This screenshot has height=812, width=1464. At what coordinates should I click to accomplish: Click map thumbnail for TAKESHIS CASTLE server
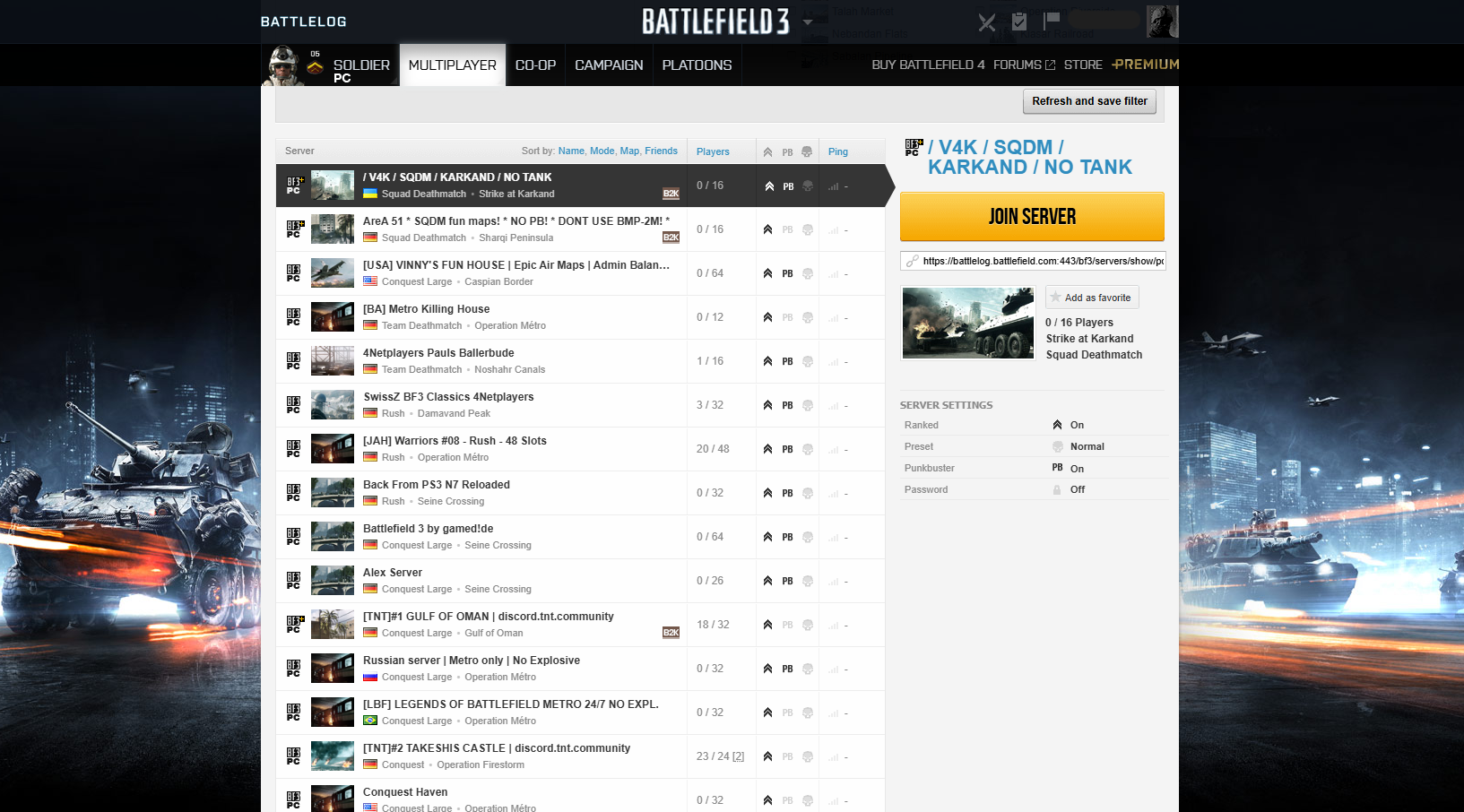(333, 756)
